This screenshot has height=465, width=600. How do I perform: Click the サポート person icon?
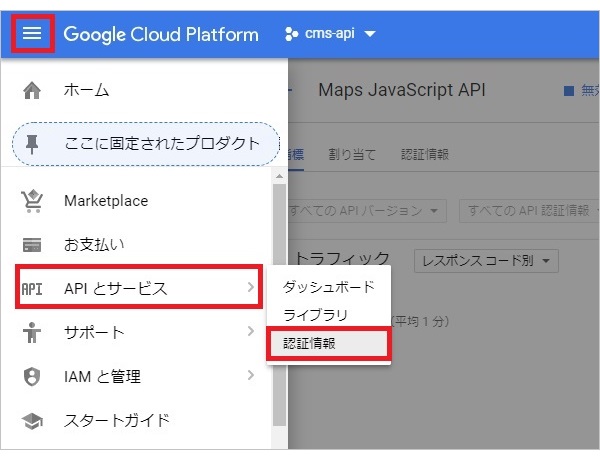click(32, 332)
